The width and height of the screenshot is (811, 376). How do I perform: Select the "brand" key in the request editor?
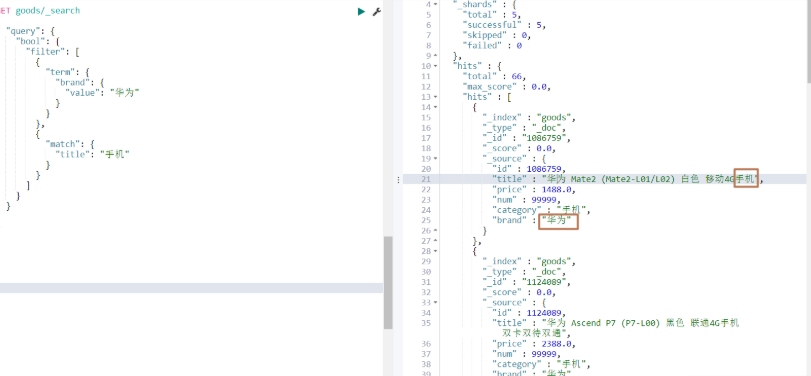pos(72,83)
